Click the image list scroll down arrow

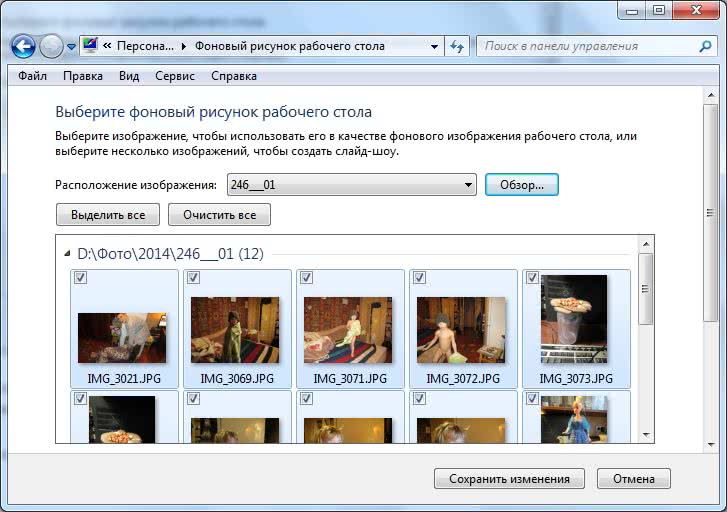[x=646, y=435]
